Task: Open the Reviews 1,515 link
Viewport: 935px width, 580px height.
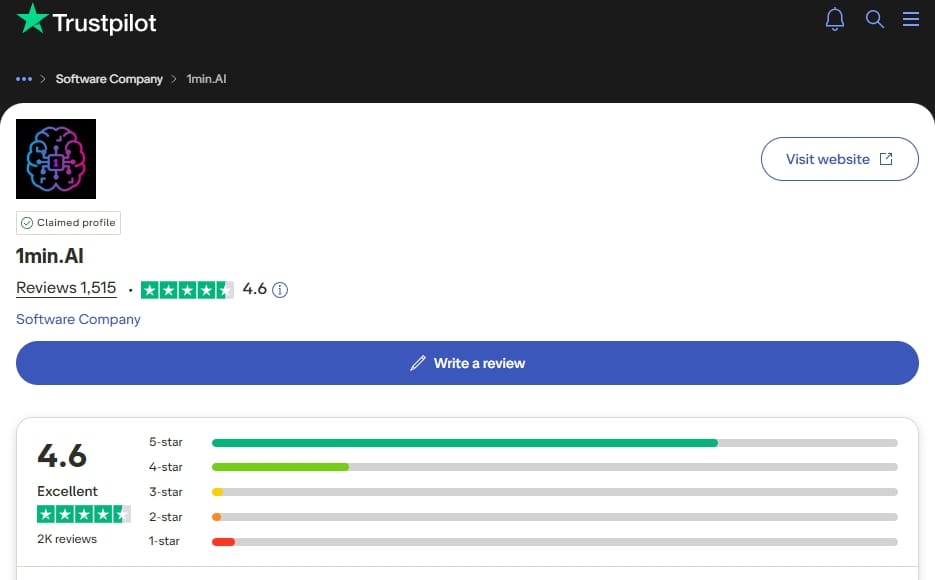Action: 66,288
